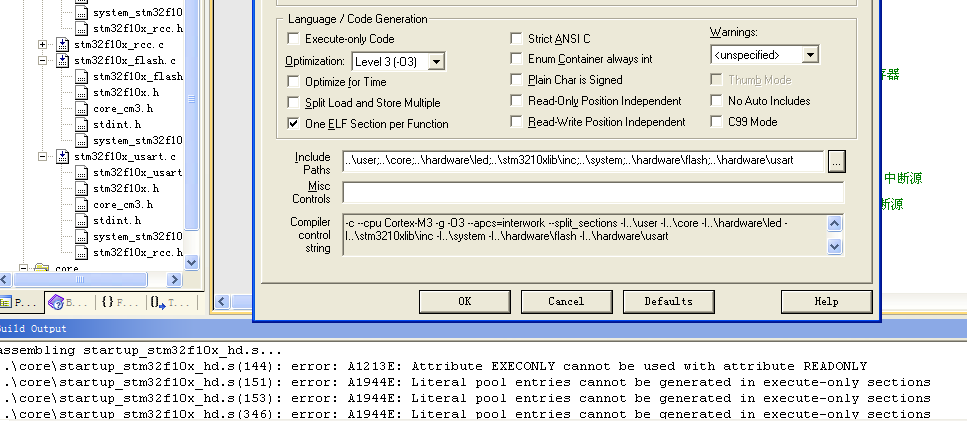Click inside the Compiler control string box
967x421 pixels.
584,234
